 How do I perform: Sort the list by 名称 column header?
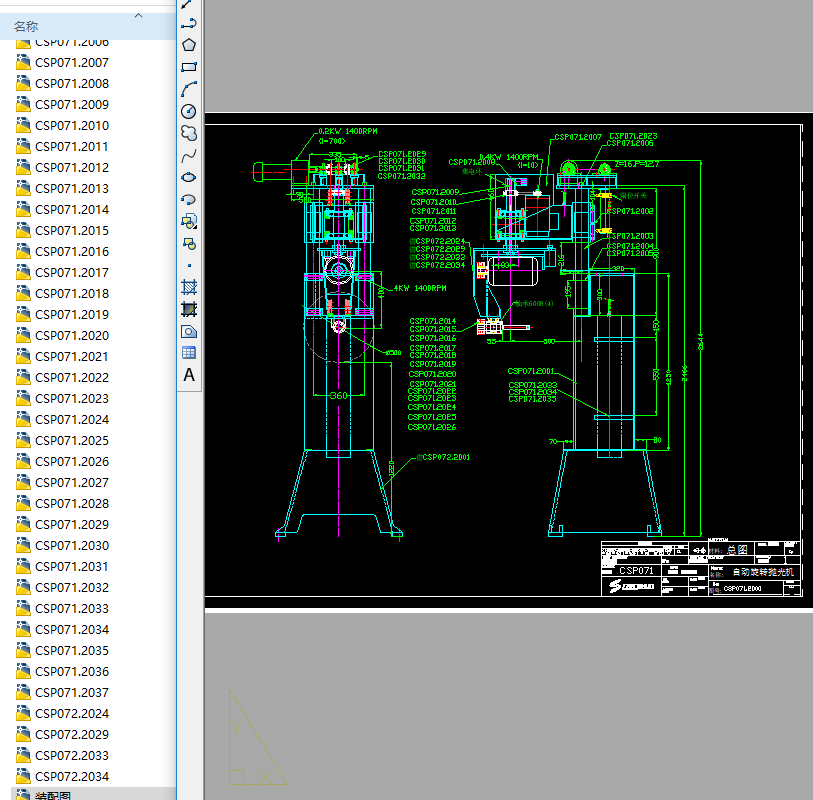tap(27, 27)
